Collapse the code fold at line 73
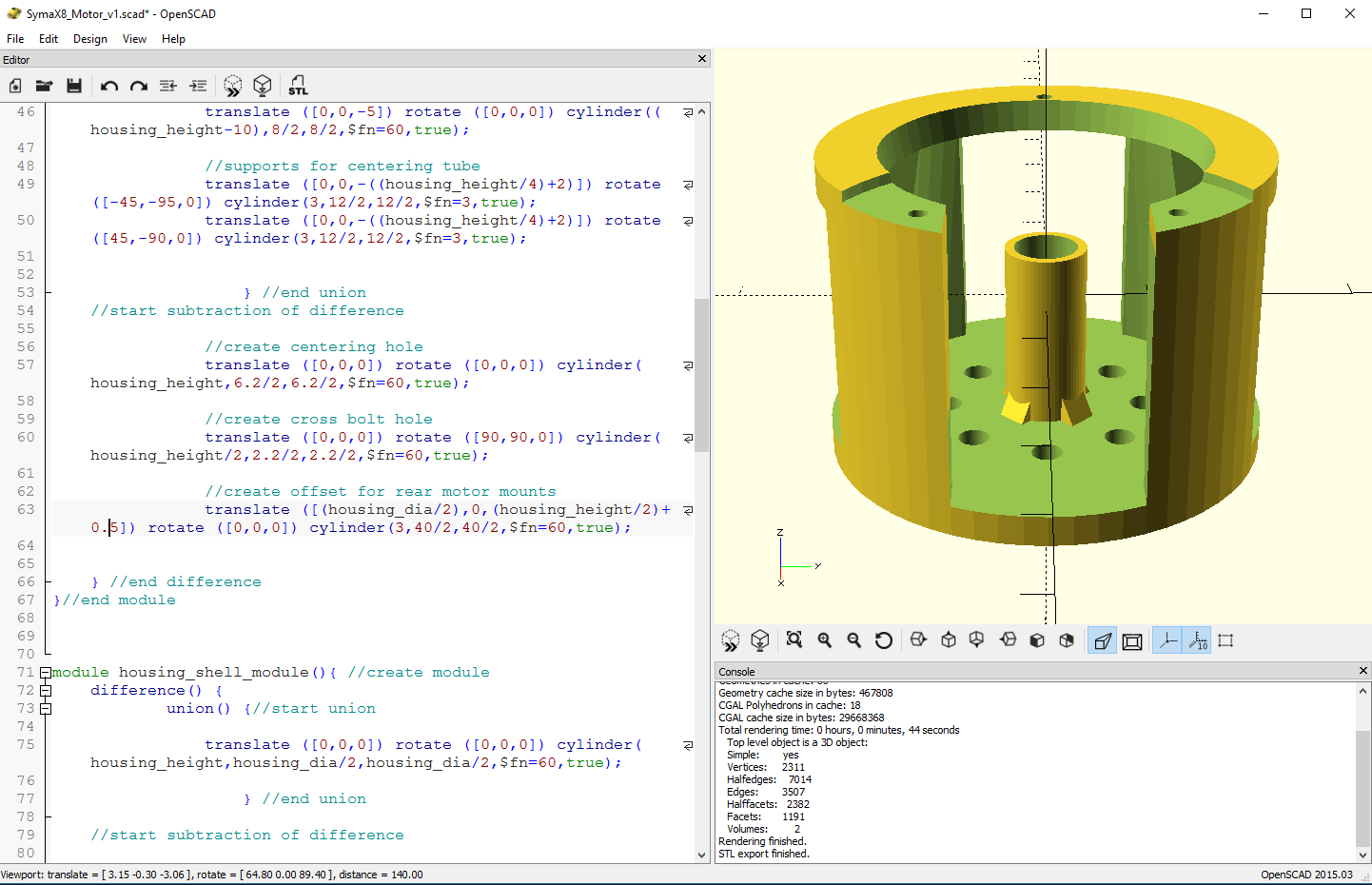Screen dimensions: 1372x885 [x=45, y=709]
